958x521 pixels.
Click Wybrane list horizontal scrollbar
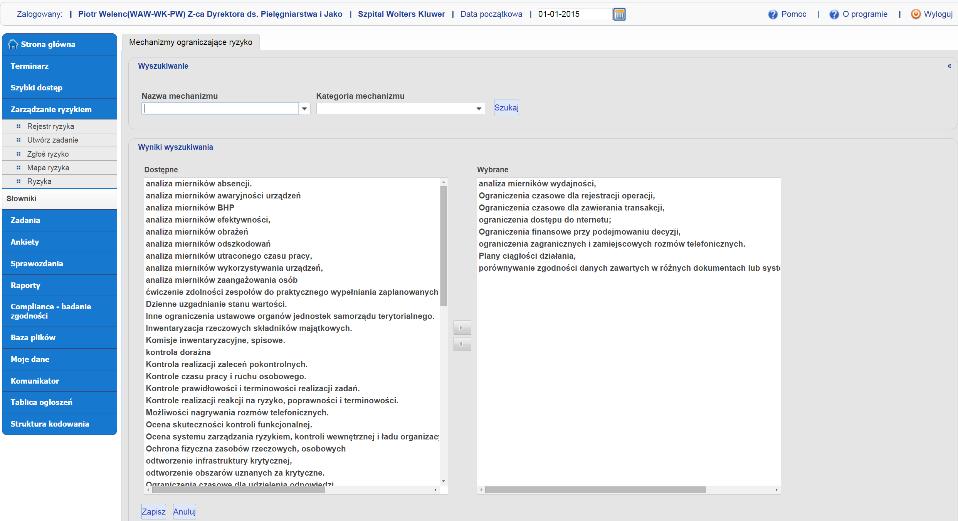pos(595,489)
